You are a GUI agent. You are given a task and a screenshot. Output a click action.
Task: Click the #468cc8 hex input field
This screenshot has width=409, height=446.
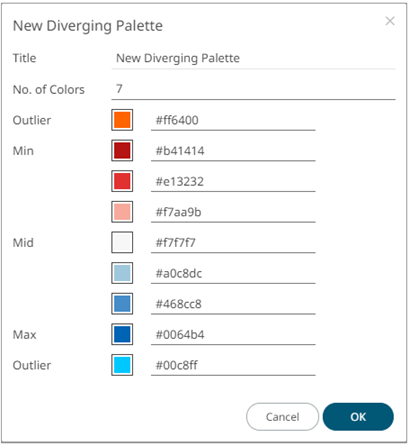point(233,304)
